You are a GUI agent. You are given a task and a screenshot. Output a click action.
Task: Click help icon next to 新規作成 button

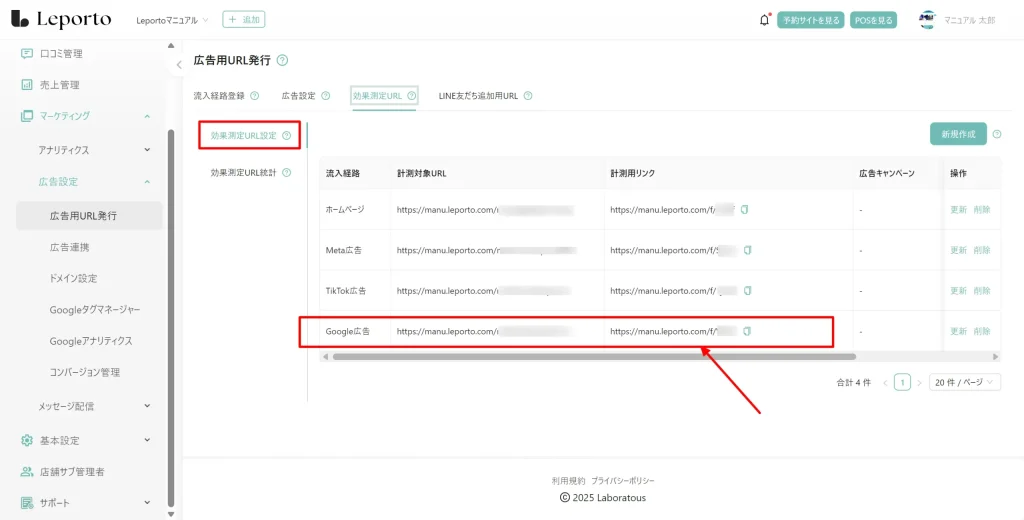coord(996,134)
